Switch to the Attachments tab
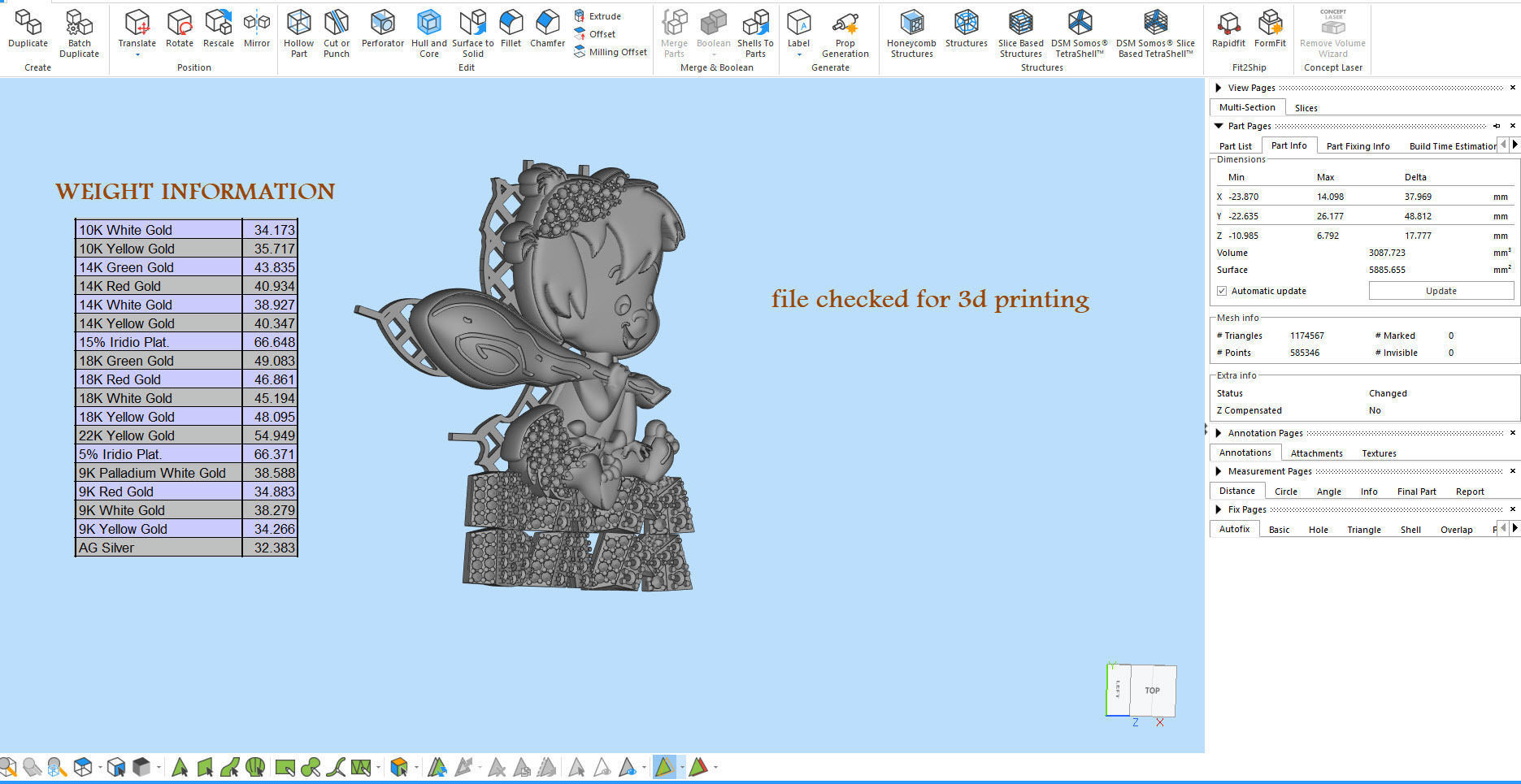The height and width of the screenshot is (784, 1521). coord(1316,453)
